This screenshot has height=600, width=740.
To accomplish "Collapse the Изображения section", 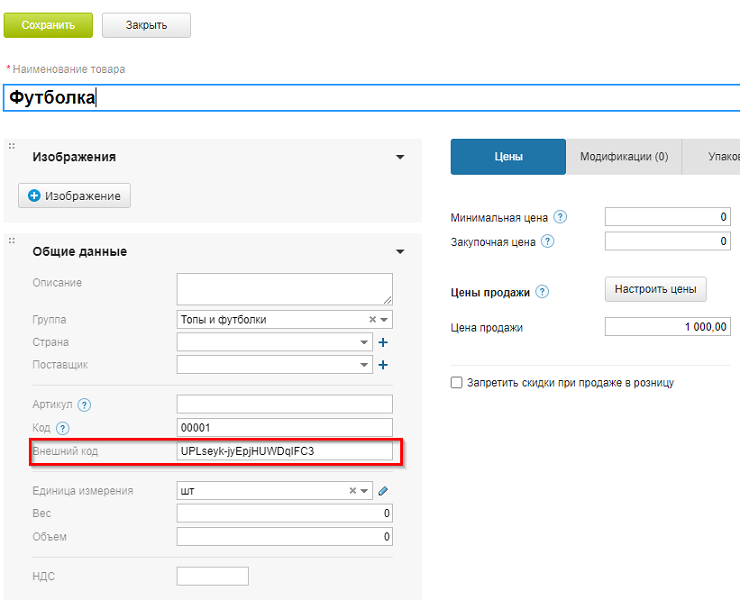I will tap(400, 157).
